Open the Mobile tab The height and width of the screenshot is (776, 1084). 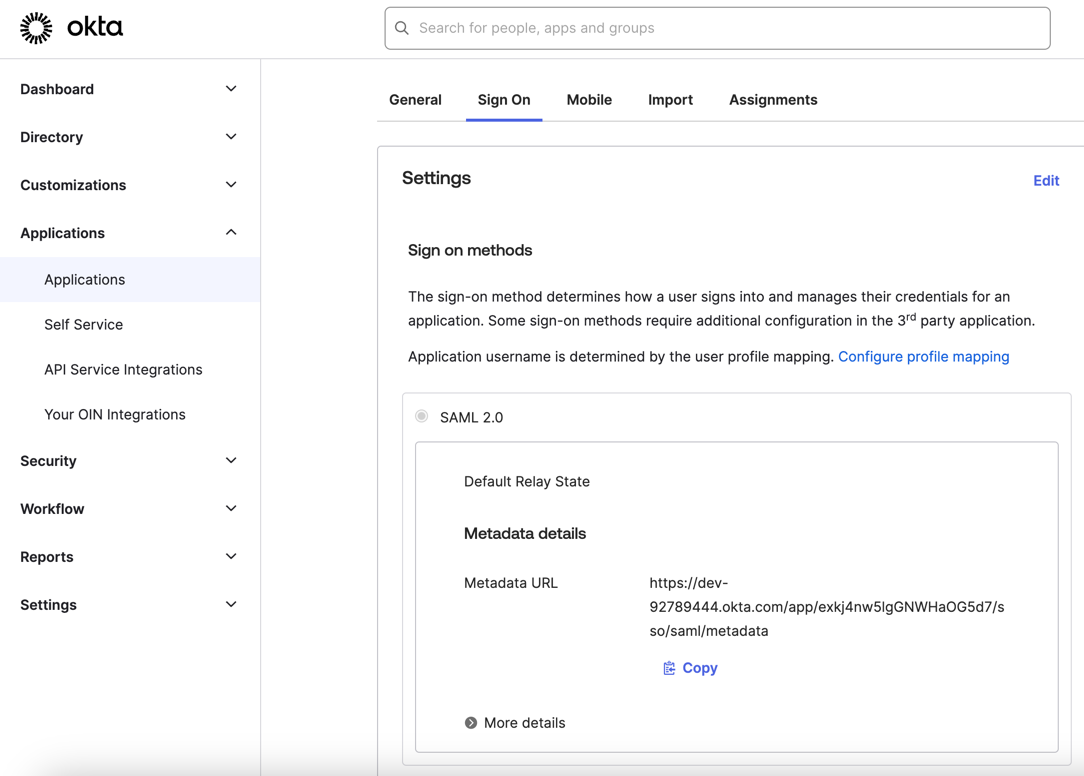(x=589, y=99)
